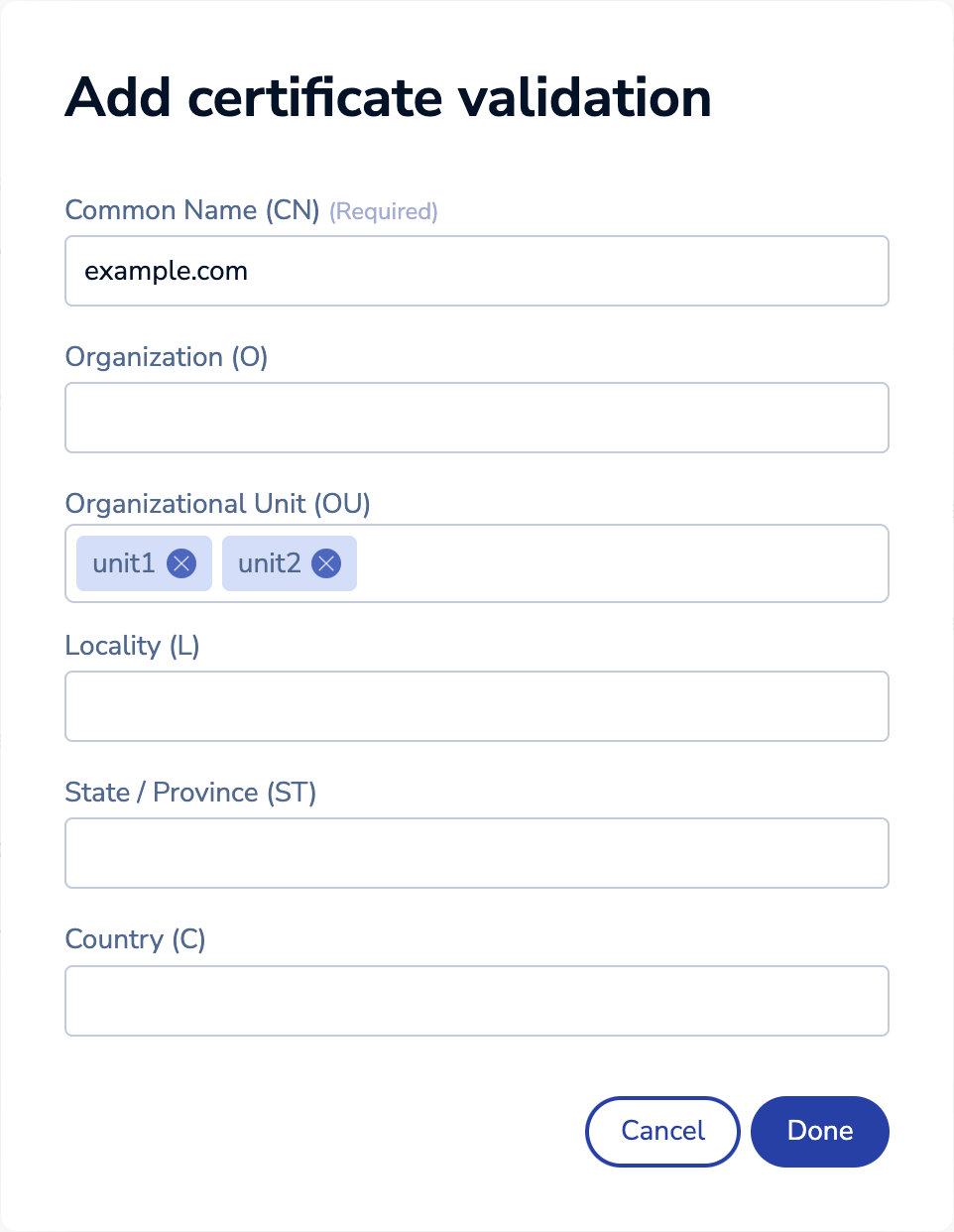This screenshot has height=1232, width=954.
Task: Select the State / Province input field
Action: point(476,853)
